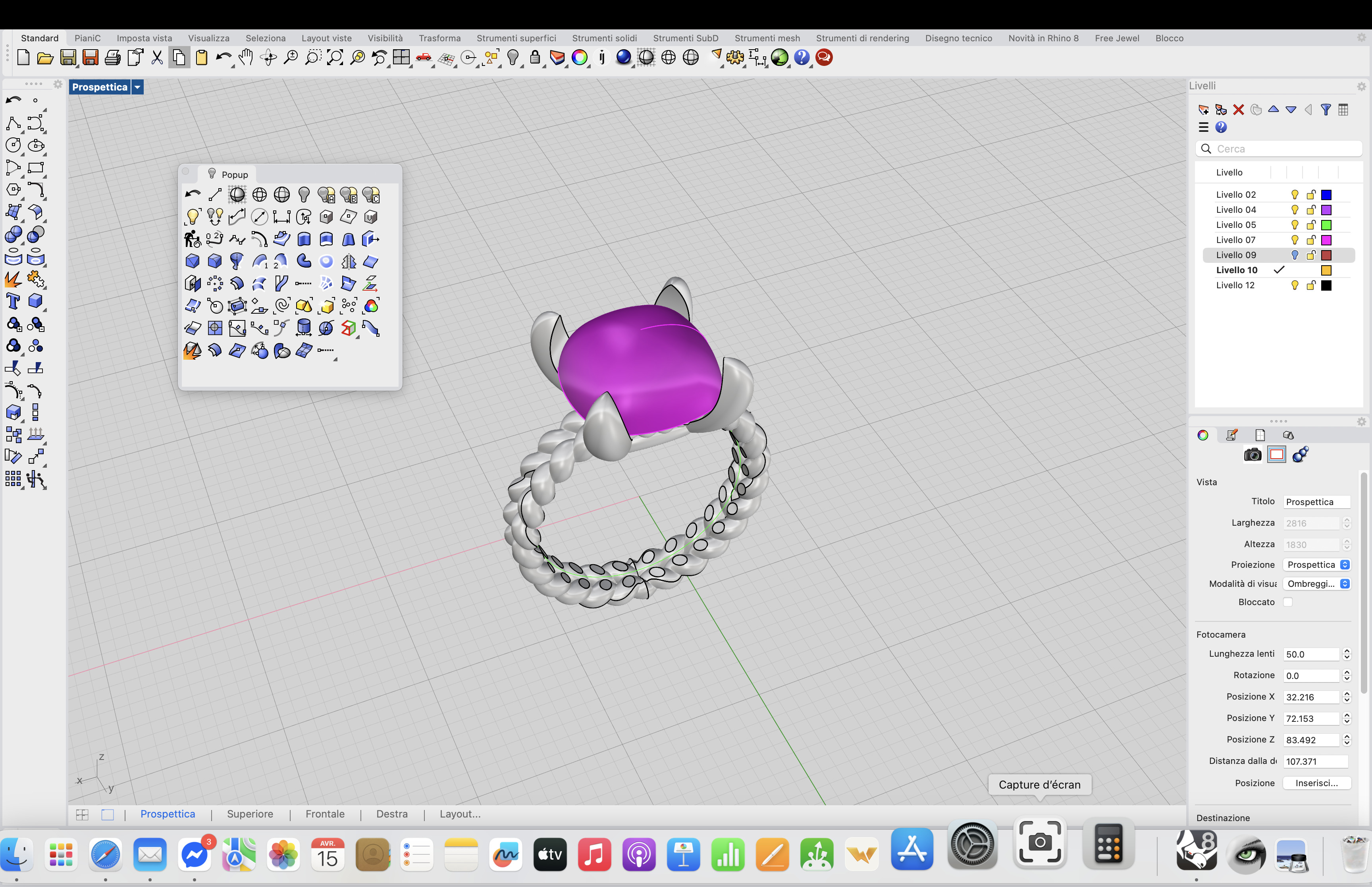This screenshot has width=1372, height=887.
Task: Click the layer filter funnel icon
Action: coord(1326,110)
